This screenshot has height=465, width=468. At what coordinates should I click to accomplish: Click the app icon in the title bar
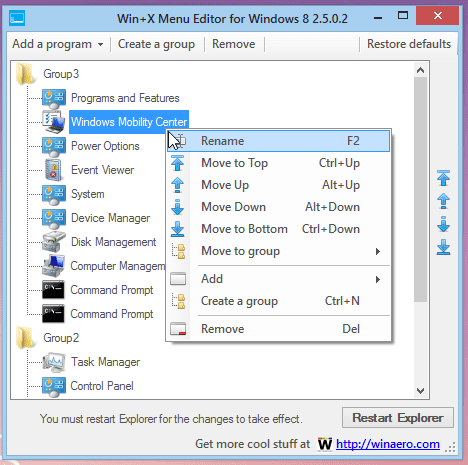pyautogui.click(x=17, y=18)
